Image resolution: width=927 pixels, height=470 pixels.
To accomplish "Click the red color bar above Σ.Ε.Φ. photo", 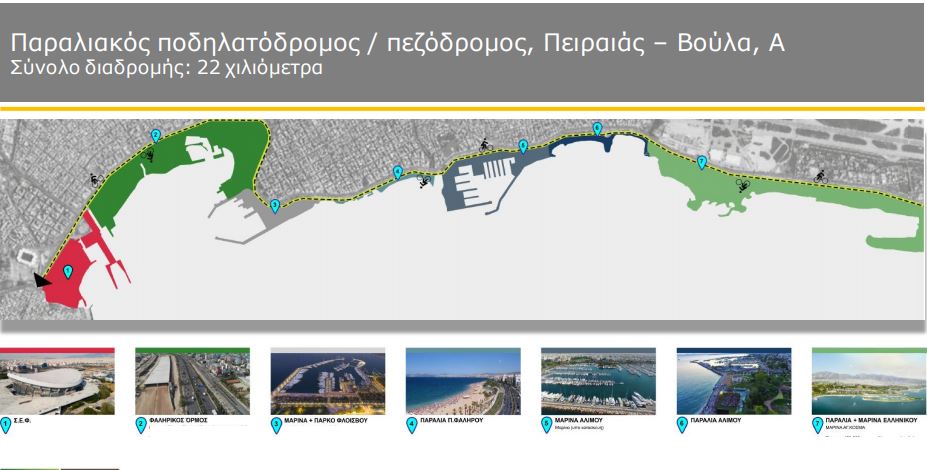I will point(57,350).
